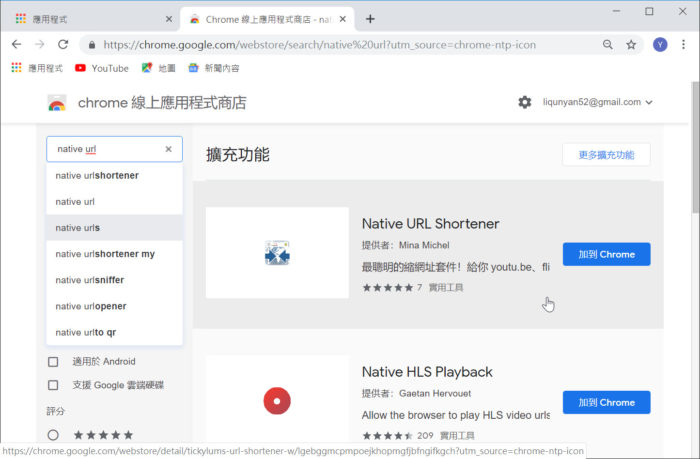Choose suggestion native urlopener
This screenshot has height=459, width=700.
click(114, 306)
